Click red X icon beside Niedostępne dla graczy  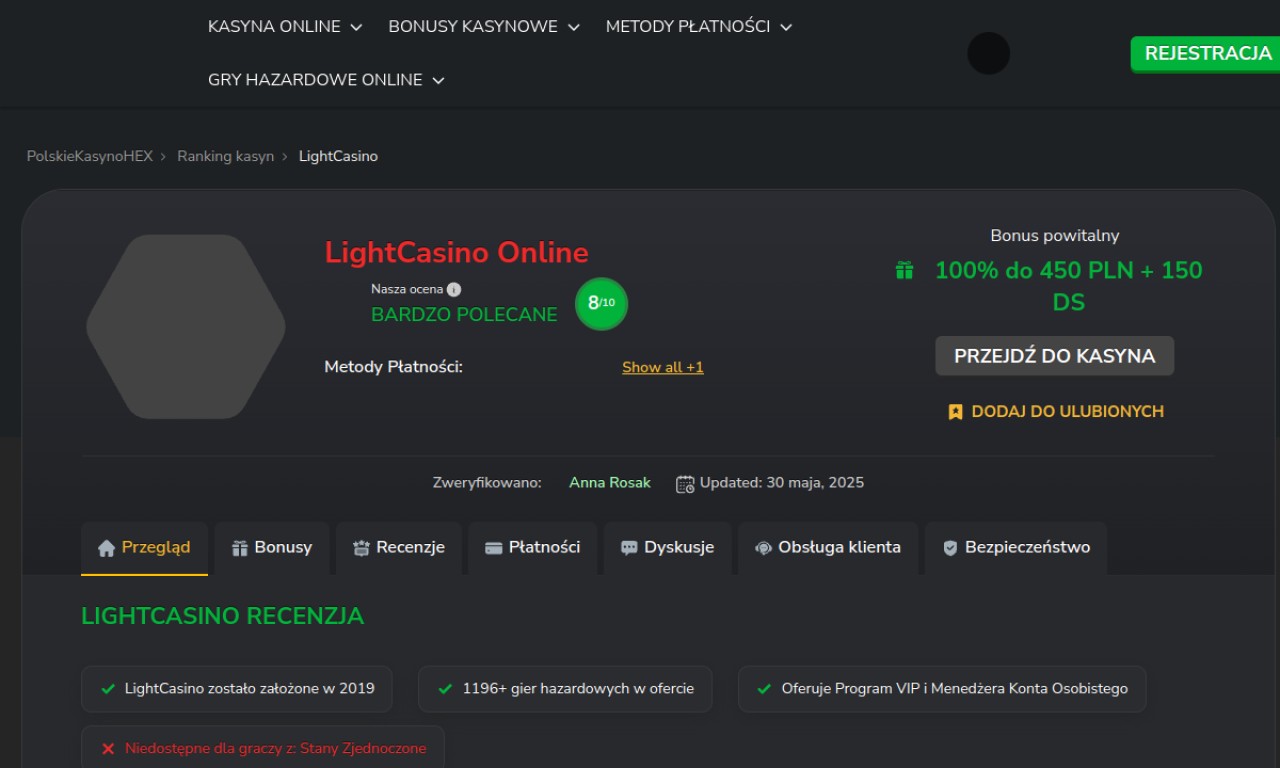coord(109,749)
